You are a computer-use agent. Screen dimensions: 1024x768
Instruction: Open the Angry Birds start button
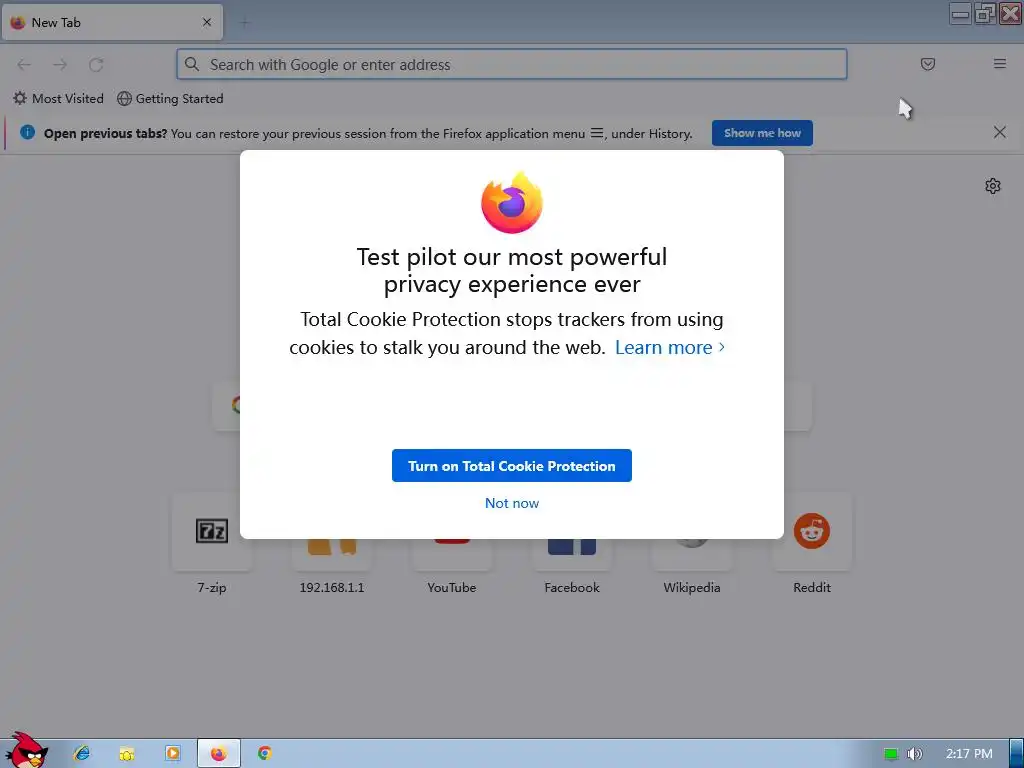pyautogui.click(x=26, y=750)
